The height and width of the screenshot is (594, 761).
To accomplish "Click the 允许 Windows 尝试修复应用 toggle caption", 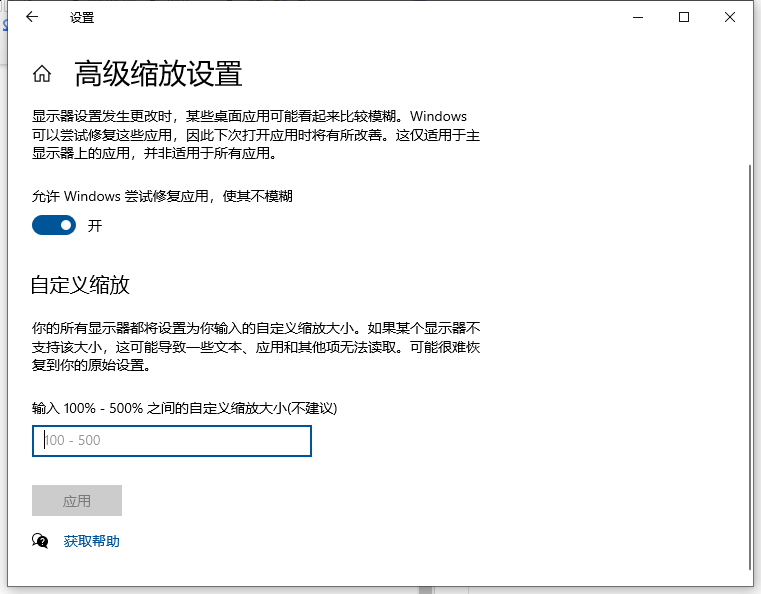I will click(x=162, y=196).
